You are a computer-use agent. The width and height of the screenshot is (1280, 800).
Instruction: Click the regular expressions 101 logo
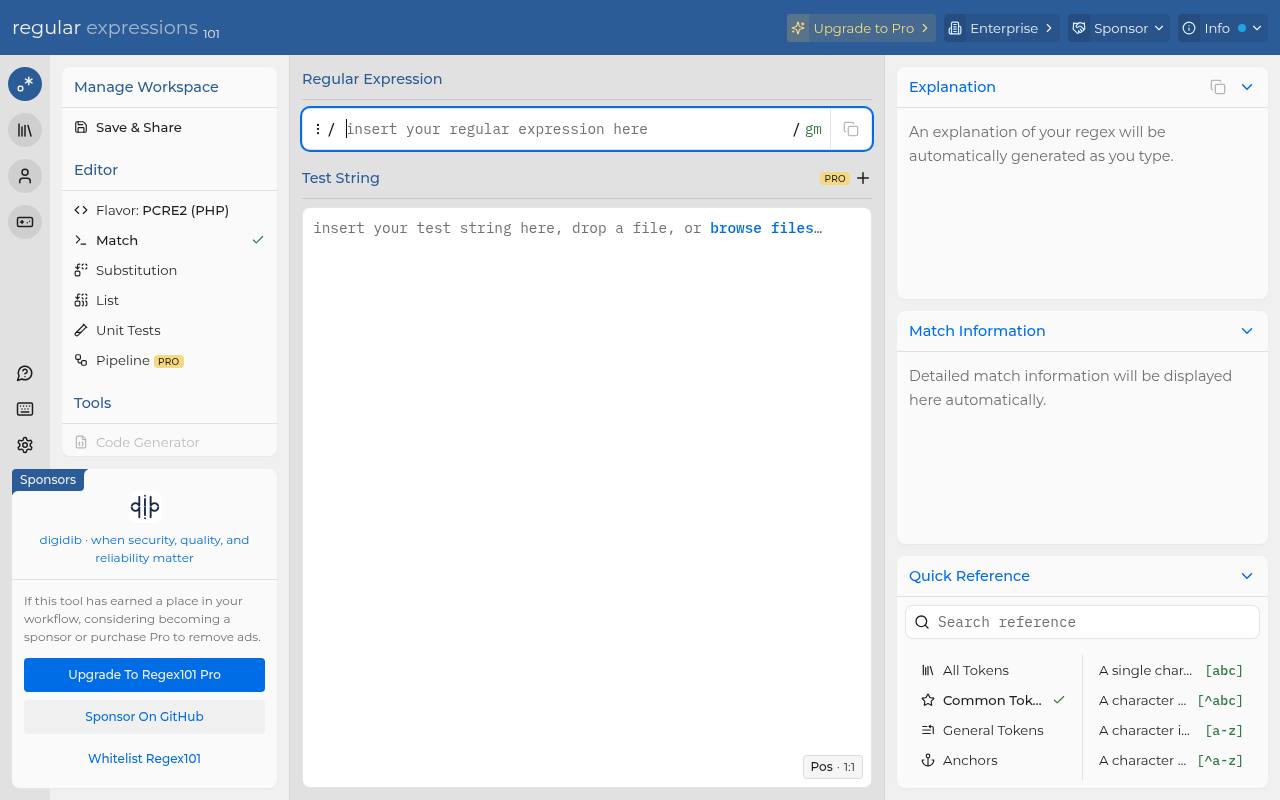point(116,28)
